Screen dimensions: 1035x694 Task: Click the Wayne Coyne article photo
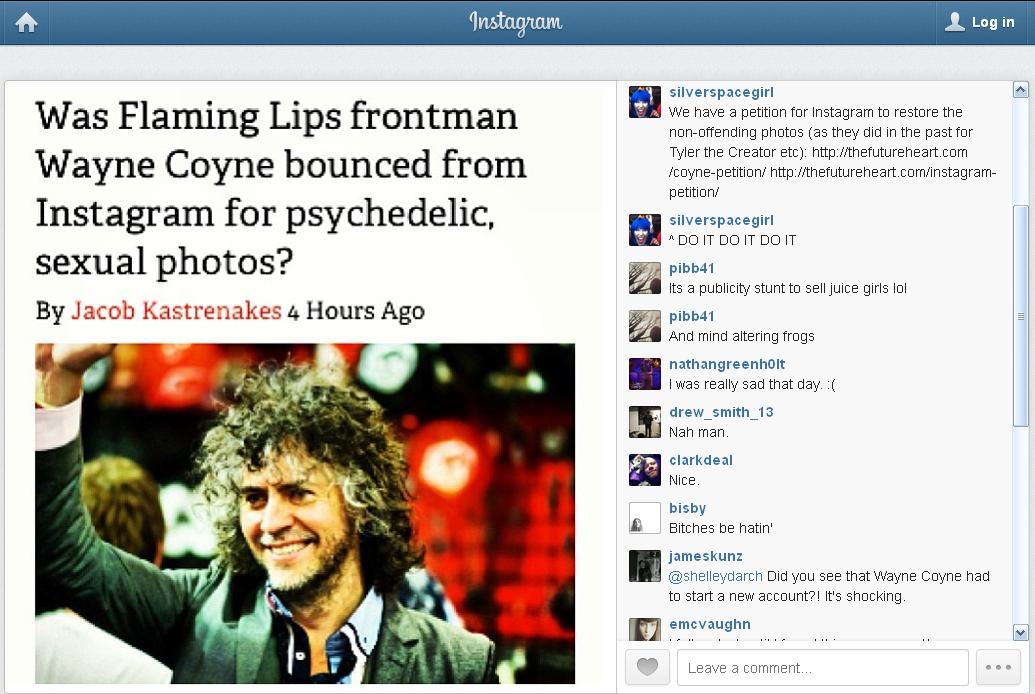305,512
